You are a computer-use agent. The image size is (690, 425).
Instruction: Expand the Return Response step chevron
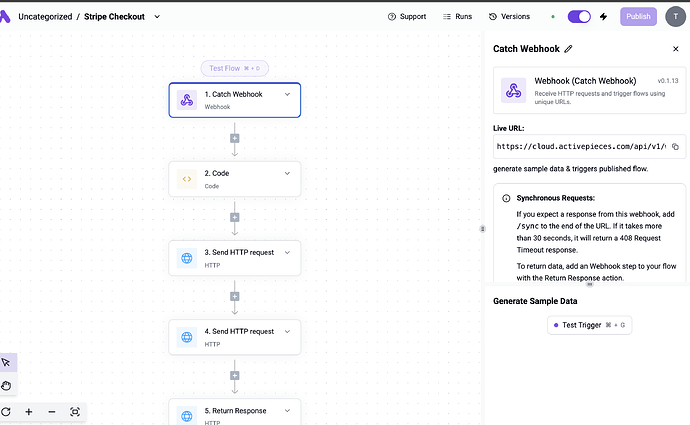pyautogui.click(x=287, y=411)
